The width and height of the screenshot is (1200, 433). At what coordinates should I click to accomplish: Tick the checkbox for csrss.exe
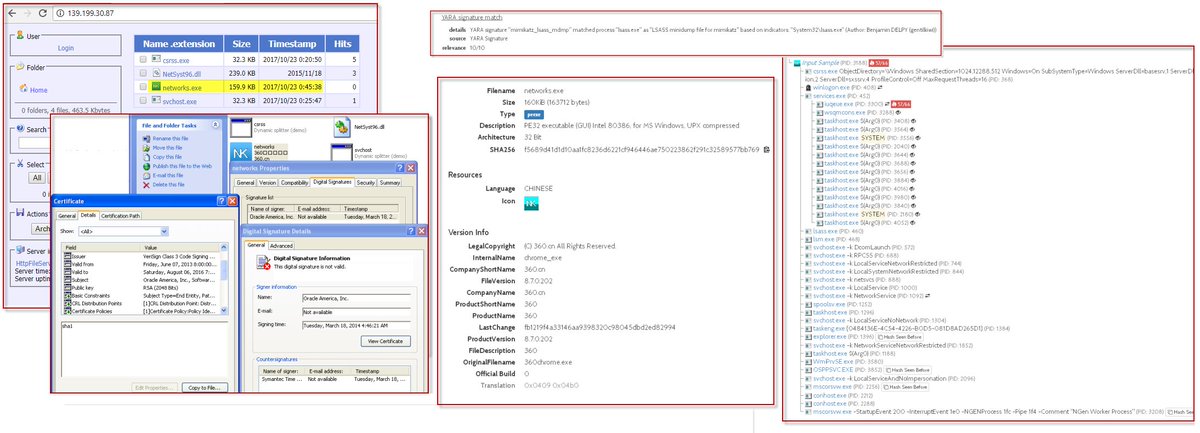tap(143, 60)
